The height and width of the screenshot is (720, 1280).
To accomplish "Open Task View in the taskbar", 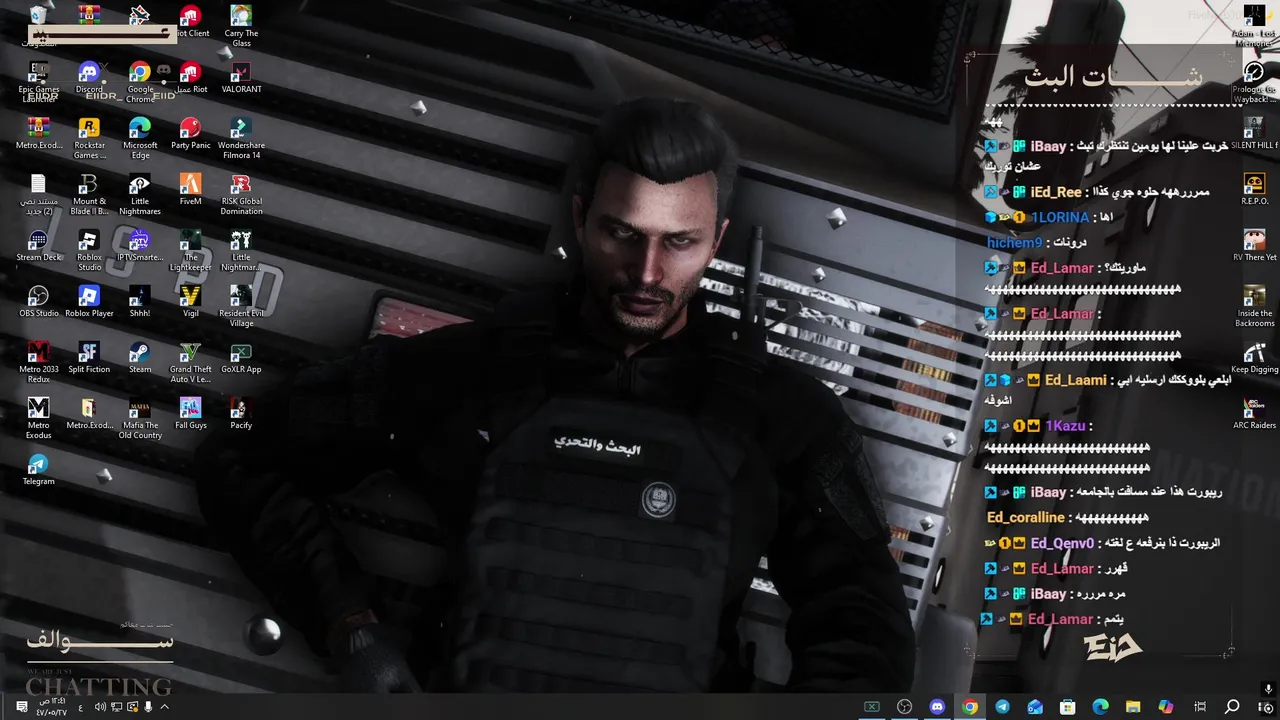I will tap(1200, 707).
